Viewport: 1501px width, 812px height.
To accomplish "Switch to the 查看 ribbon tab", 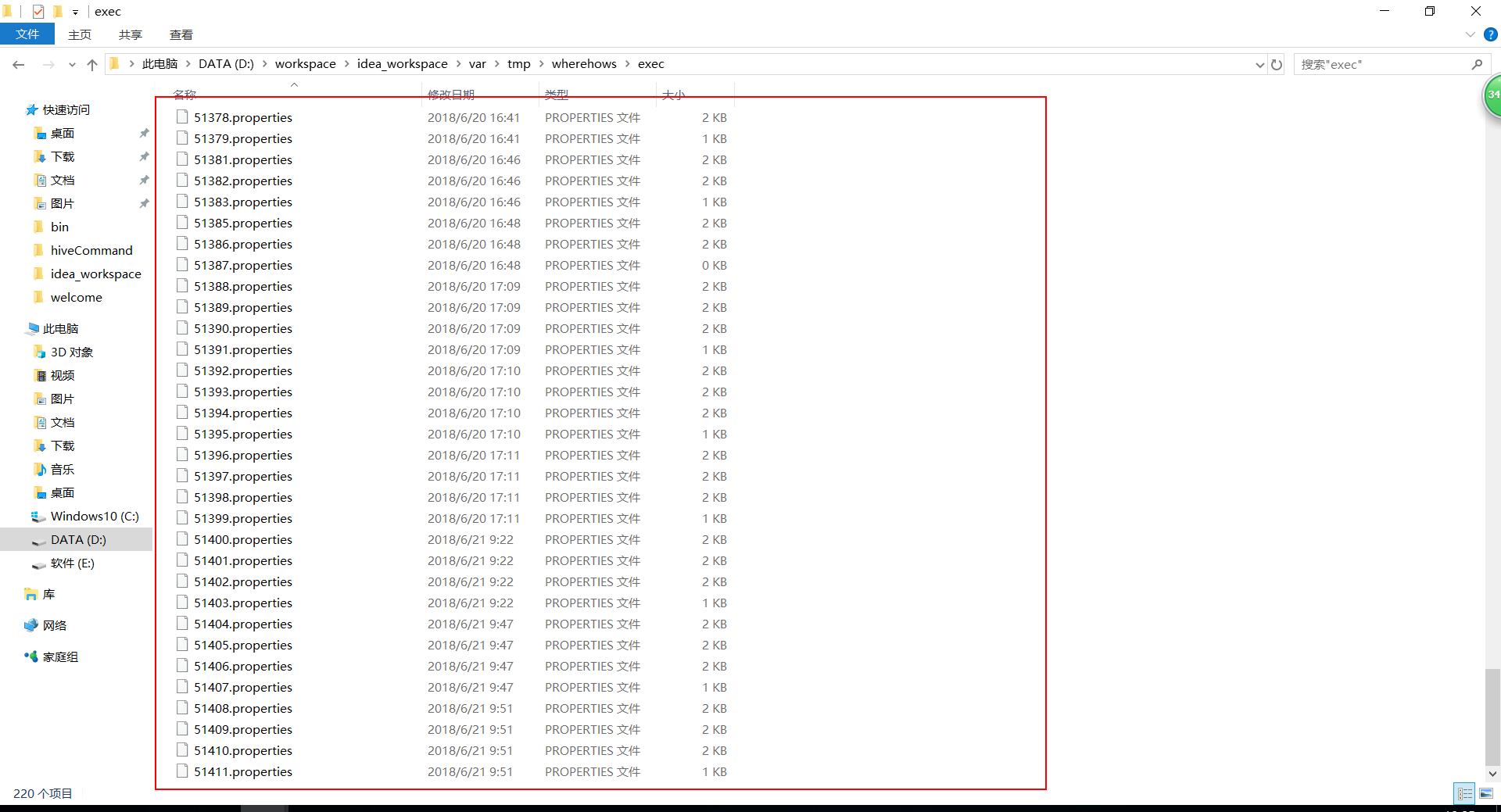I will coord(181,34).
